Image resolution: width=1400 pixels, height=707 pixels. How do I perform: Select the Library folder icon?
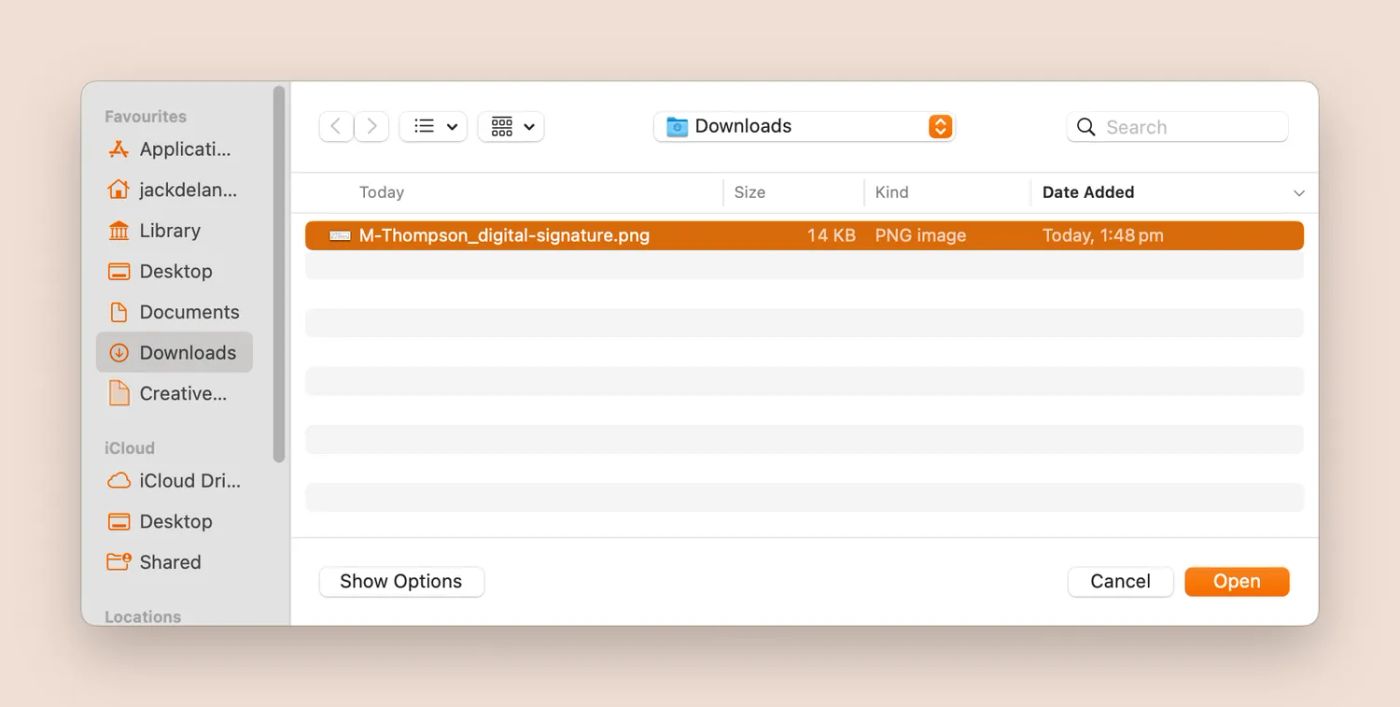pos(119,231)
